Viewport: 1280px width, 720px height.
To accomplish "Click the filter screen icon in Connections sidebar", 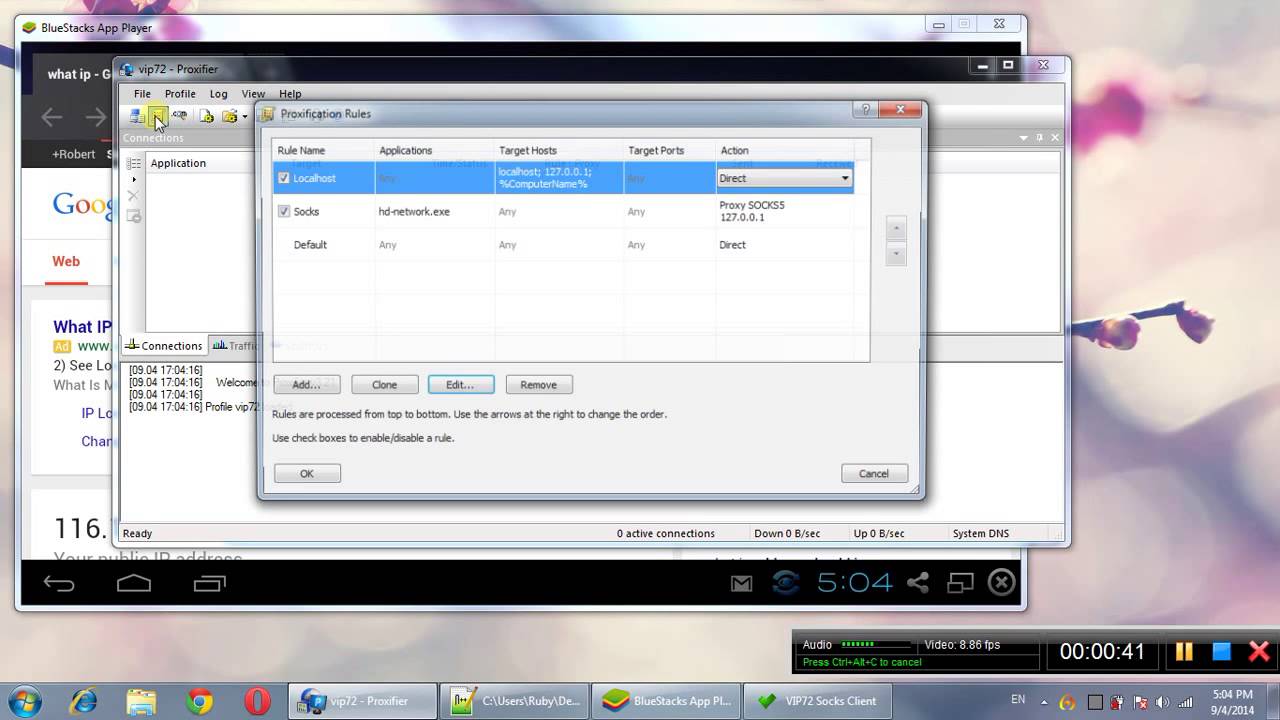I will [134, 215].
